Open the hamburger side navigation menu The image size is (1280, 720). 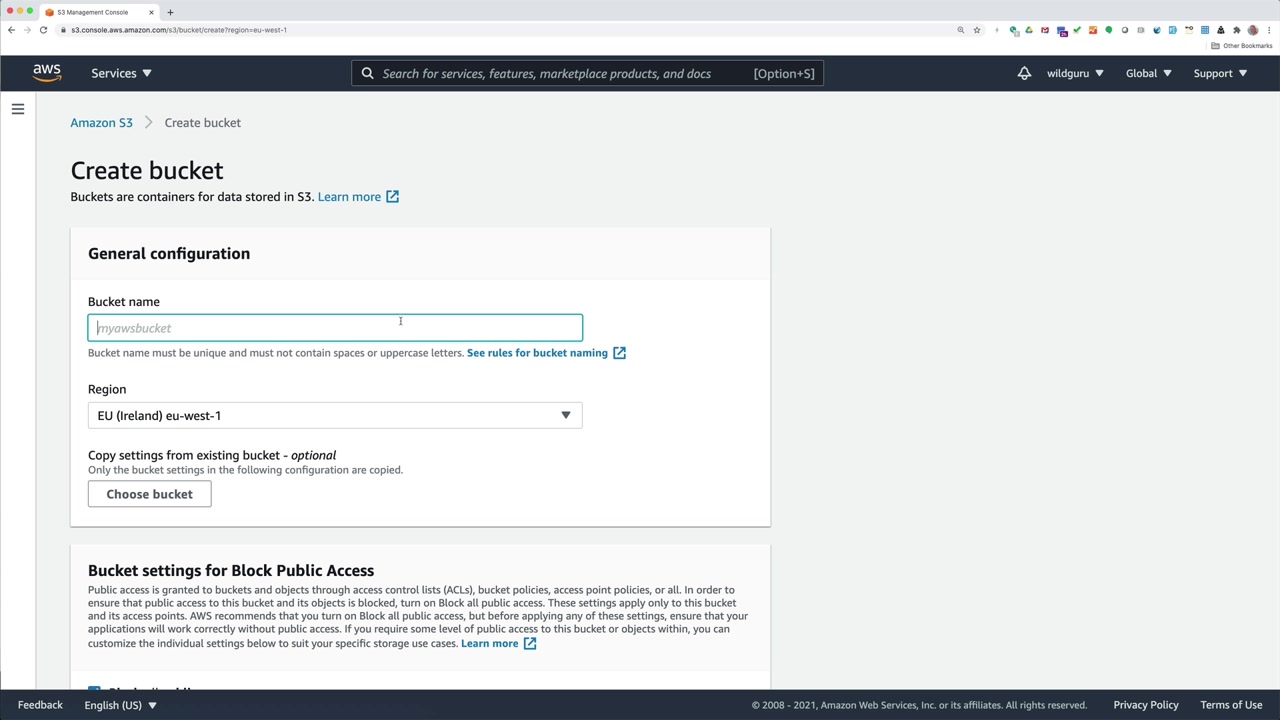[x=18, y=109]
